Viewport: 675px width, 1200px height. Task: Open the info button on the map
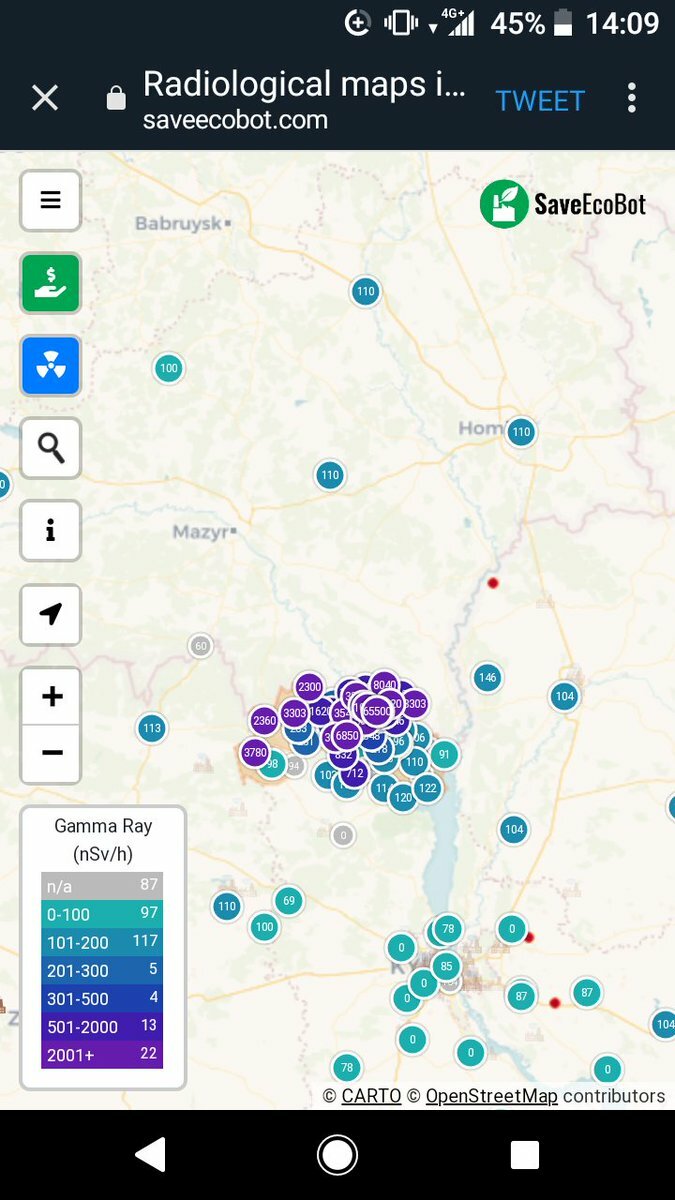(51, 531)
